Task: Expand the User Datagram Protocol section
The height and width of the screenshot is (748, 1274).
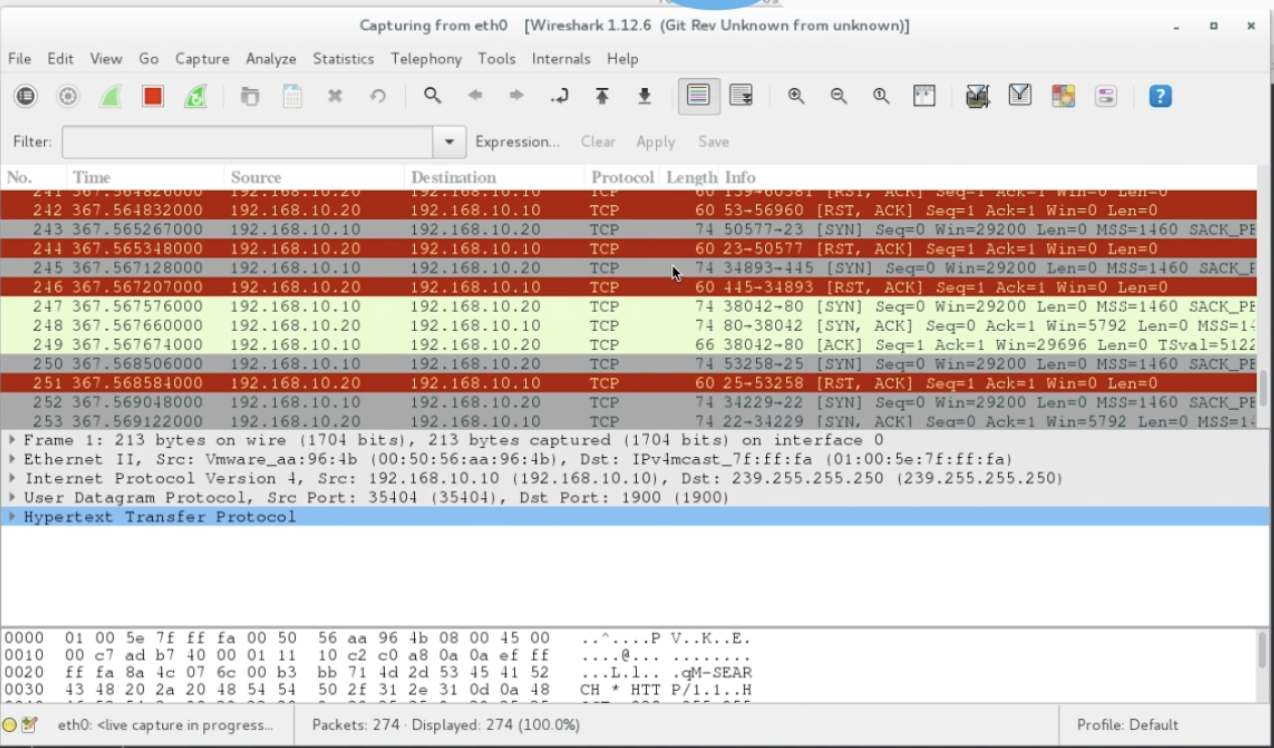Action: [x=12, y=497]
